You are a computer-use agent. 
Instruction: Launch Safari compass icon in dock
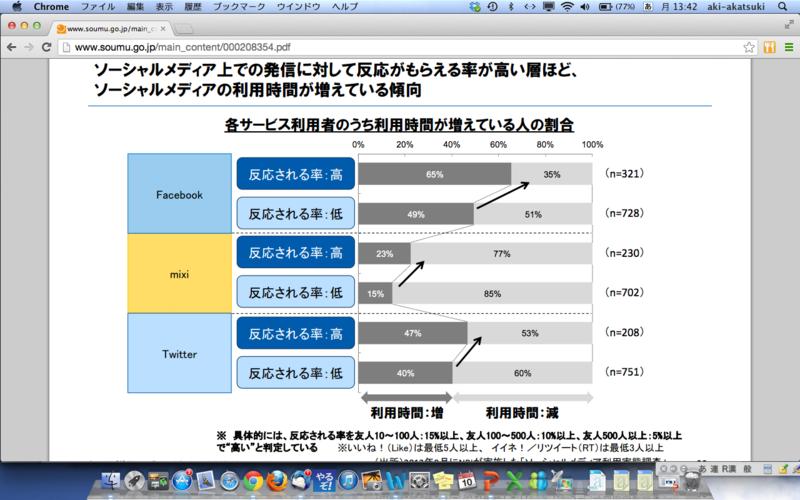pos(230,481)
